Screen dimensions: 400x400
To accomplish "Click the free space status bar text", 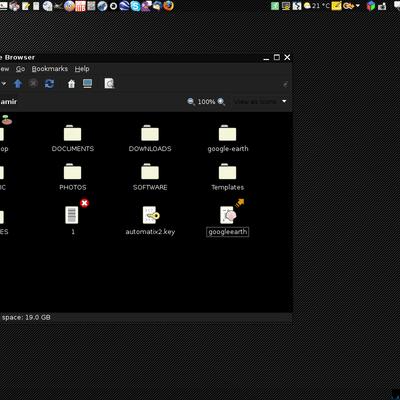I will (x=26, y=317).
